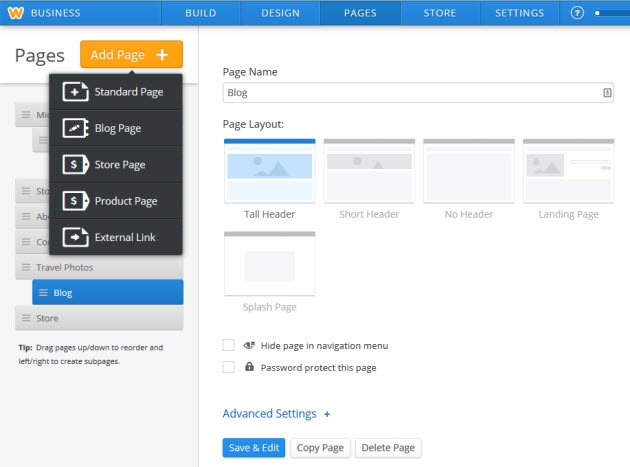
Task: Select the No Header layout thumbnail
Action: [x=469, y=171]
